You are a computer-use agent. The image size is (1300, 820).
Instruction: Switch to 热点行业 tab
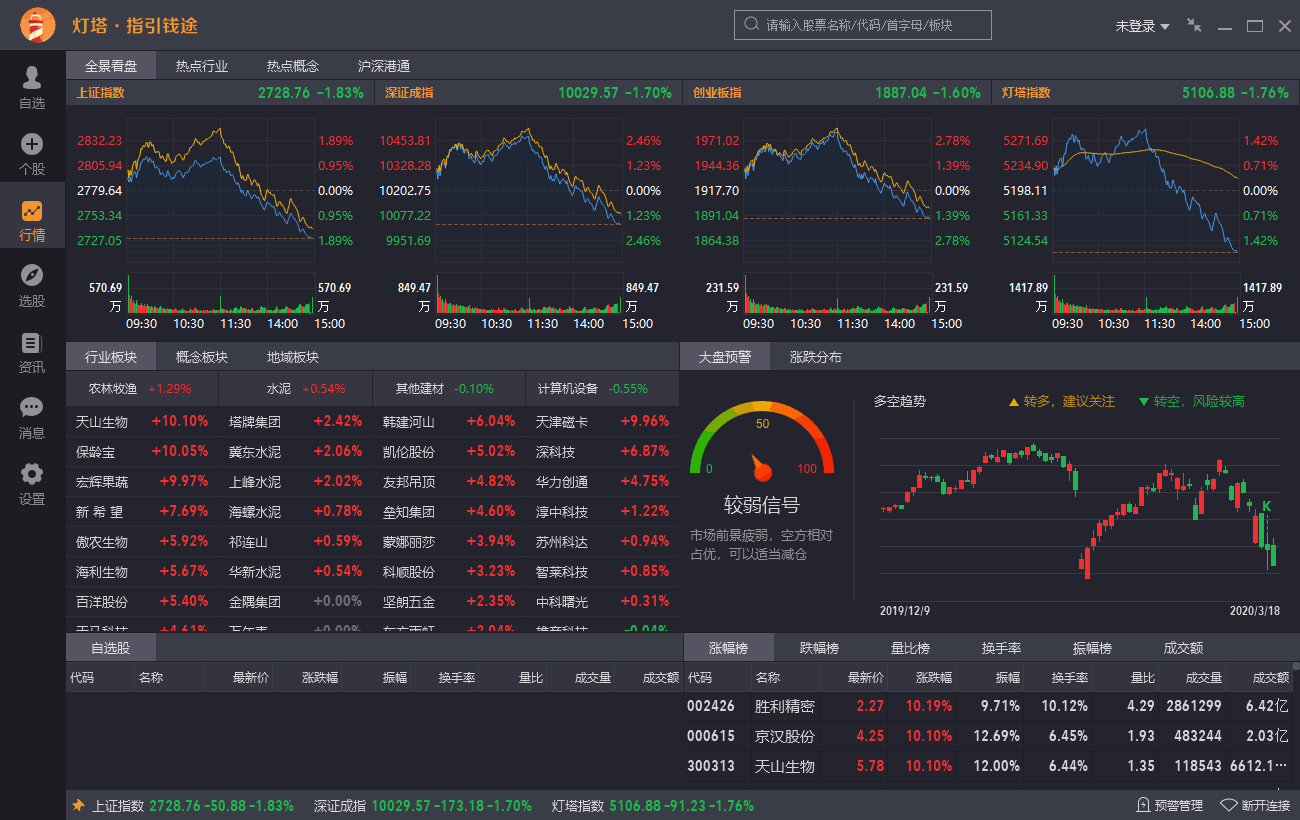202,66
